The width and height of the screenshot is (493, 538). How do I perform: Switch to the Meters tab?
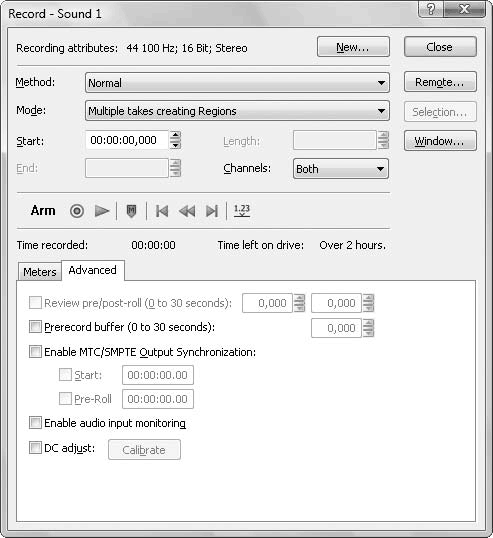(x=40, y=272)
